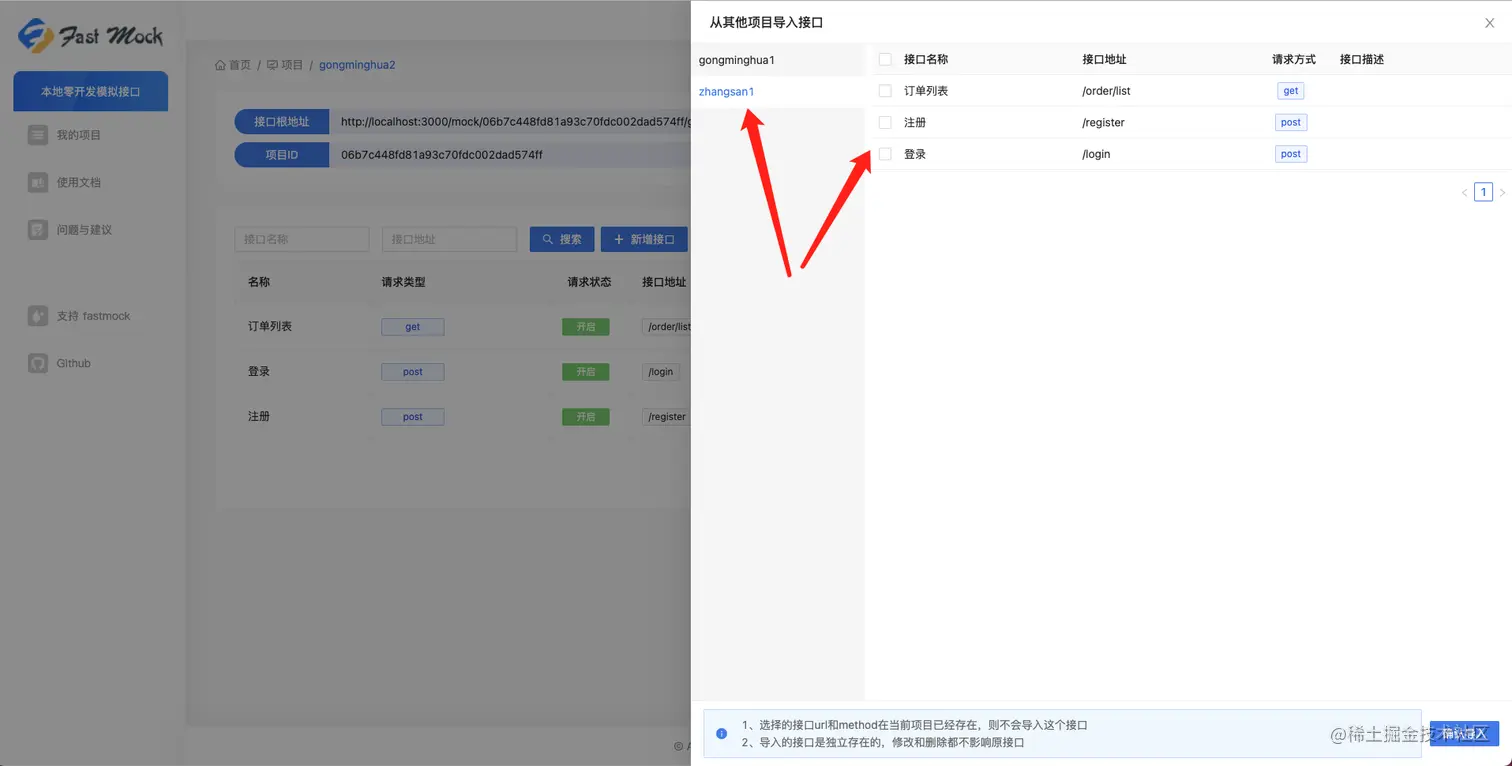Open 问题与建议 sidebar icon
This screenshot has width=1512, height=766.
click(x=38, y=230)
